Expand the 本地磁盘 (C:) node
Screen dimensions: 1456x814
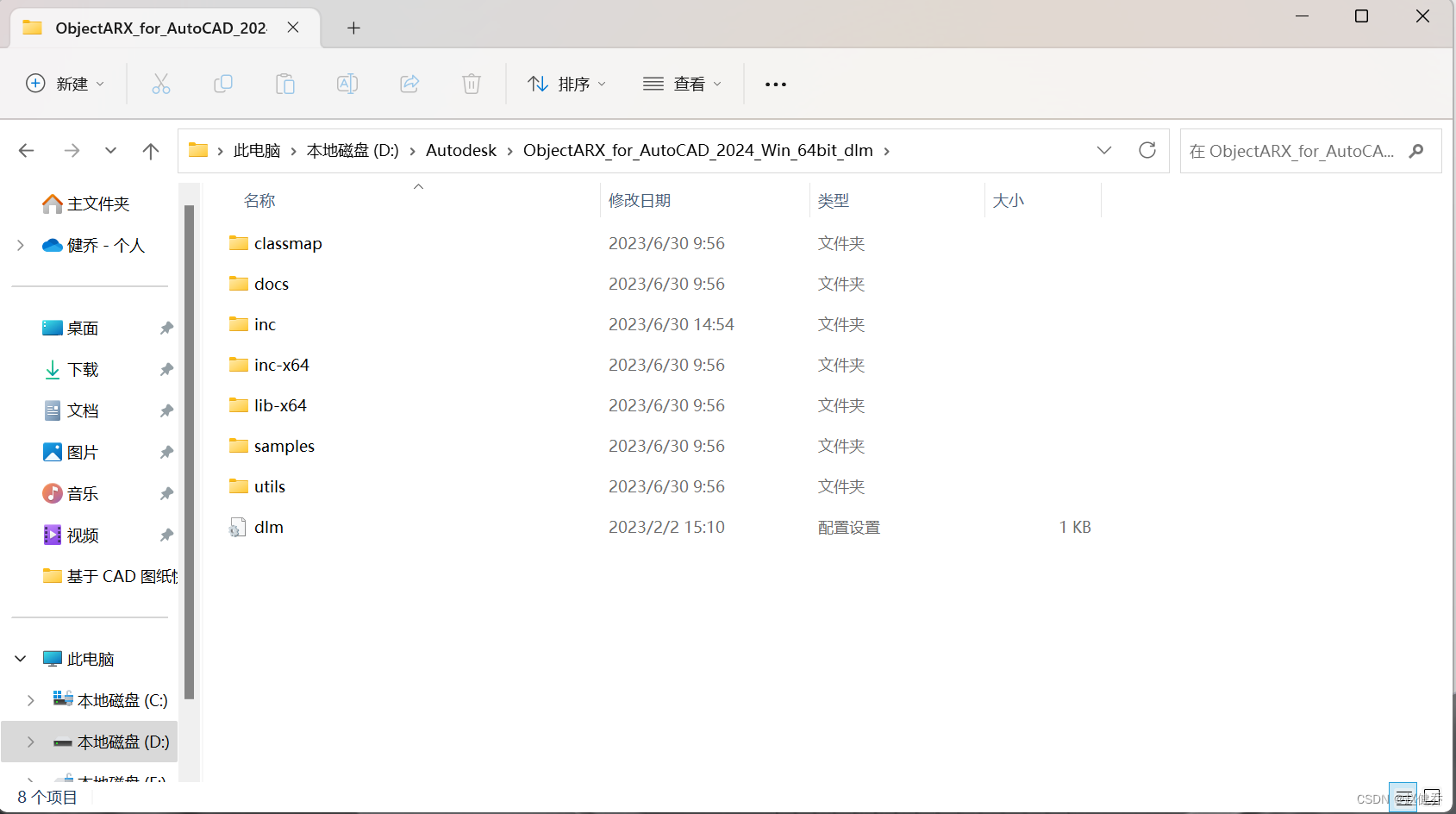pos(31,700)
